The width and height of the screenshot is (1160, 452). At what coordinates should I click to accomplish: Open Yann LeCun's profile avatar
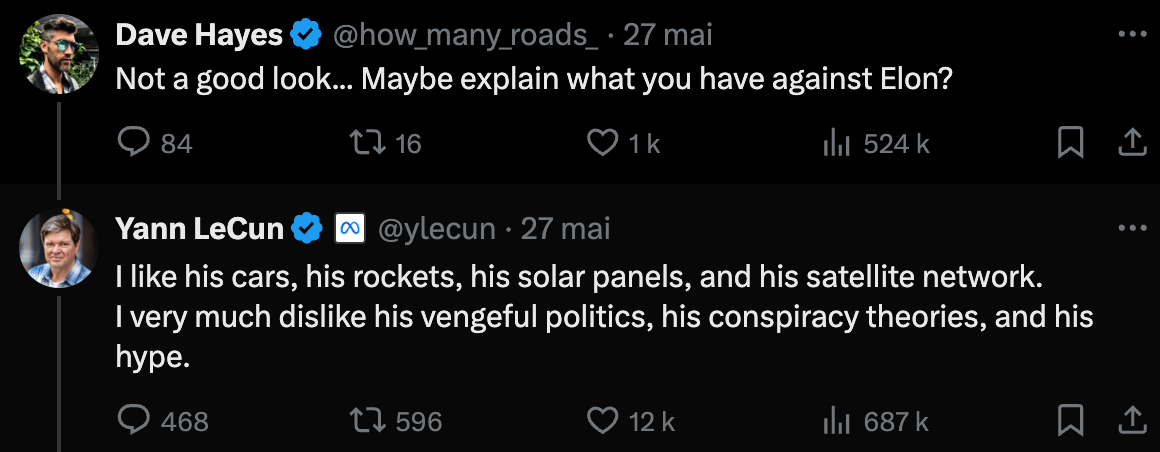58,248
